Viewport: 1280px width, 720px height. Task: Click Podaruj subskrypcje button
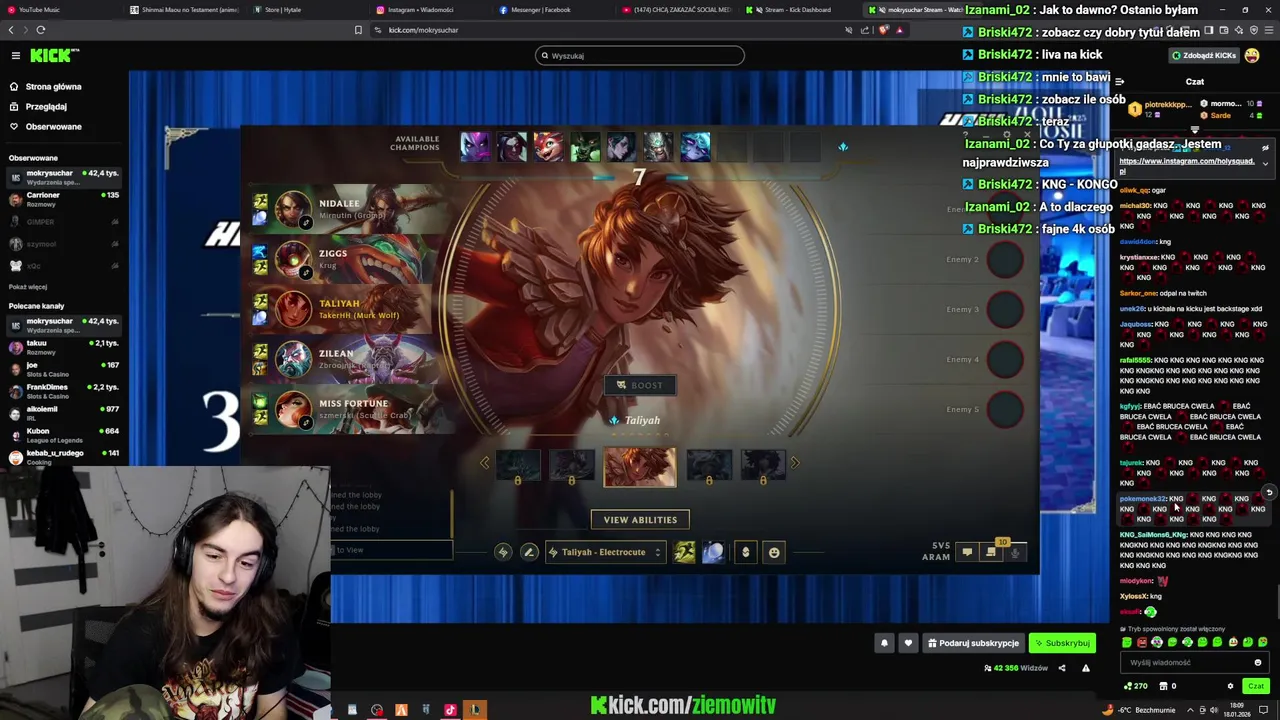coord(973,643)
